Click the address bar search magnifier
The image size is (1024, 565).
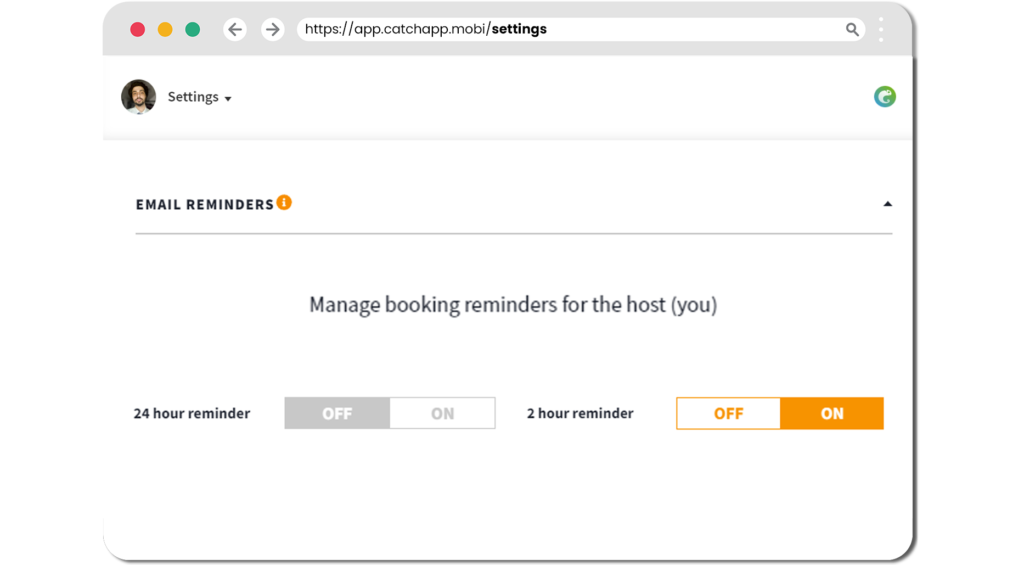[852, 29]
